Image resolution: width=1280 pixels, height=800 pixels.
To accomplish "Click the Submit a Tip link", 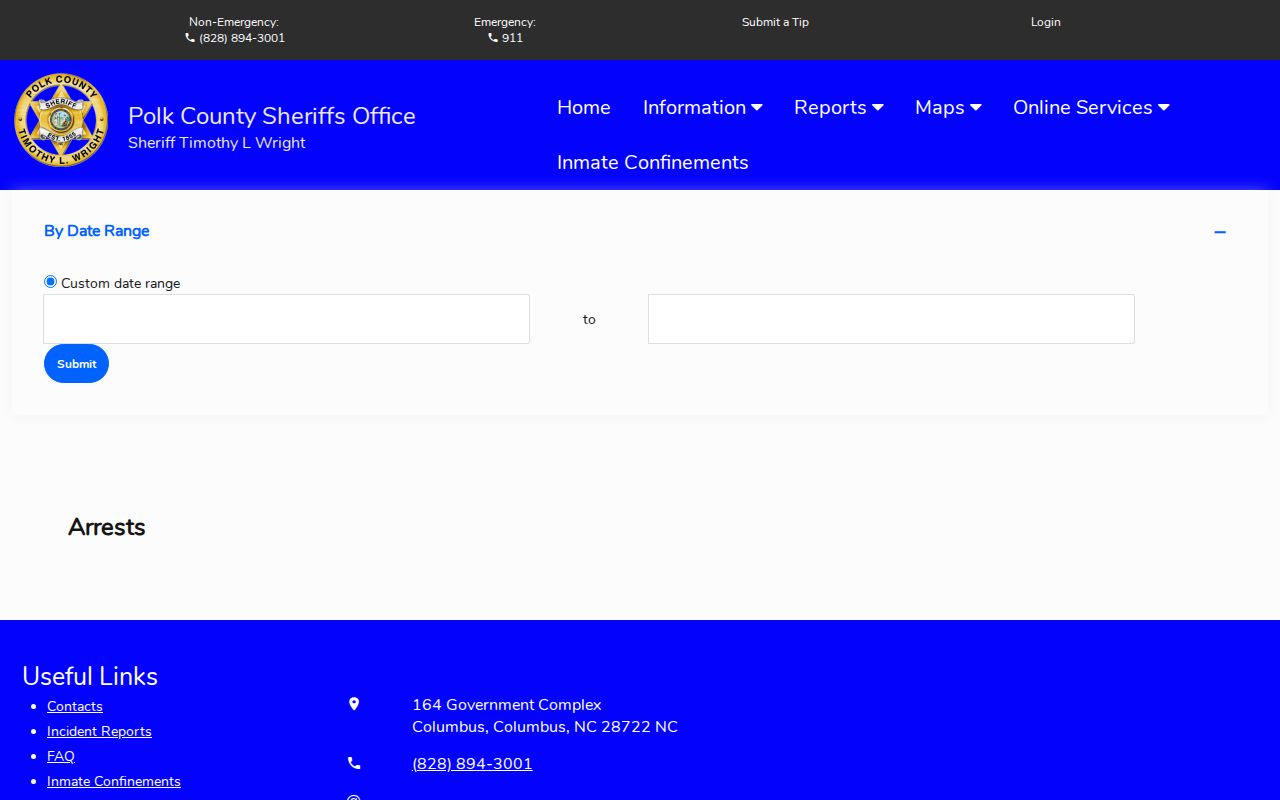I will click(775, 22).
